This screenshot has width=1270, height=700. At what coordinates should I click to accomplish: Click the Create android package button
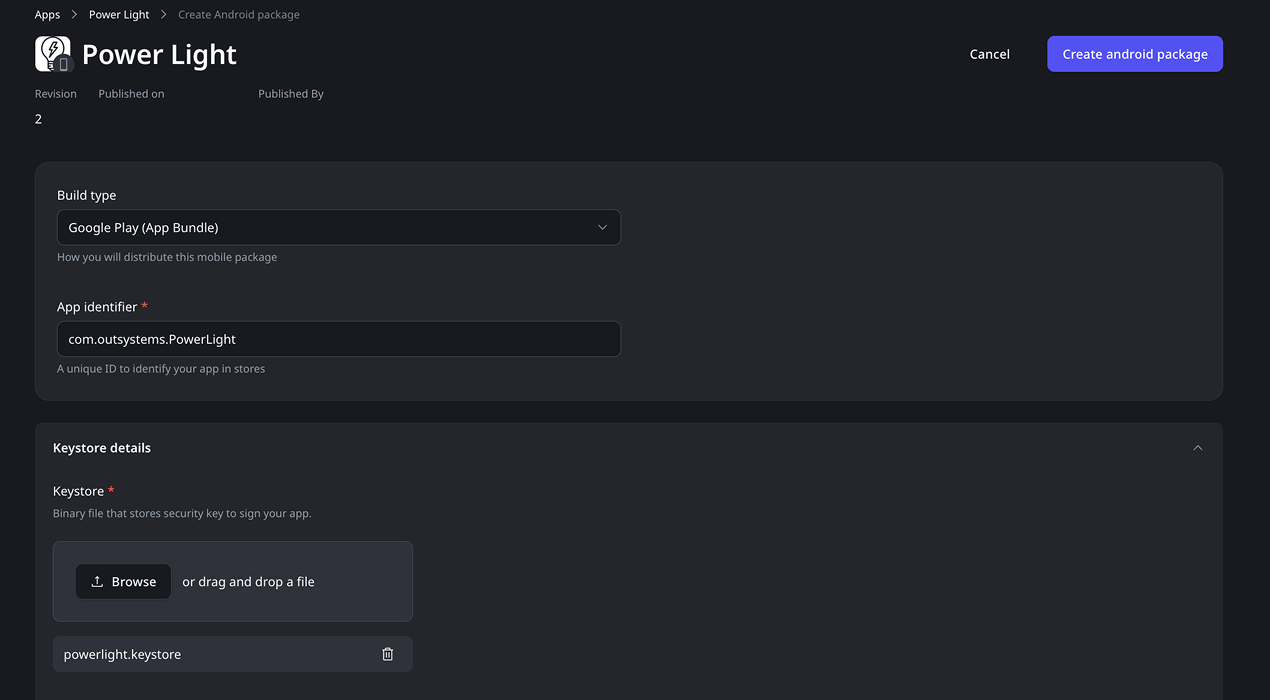[1135, 54]
